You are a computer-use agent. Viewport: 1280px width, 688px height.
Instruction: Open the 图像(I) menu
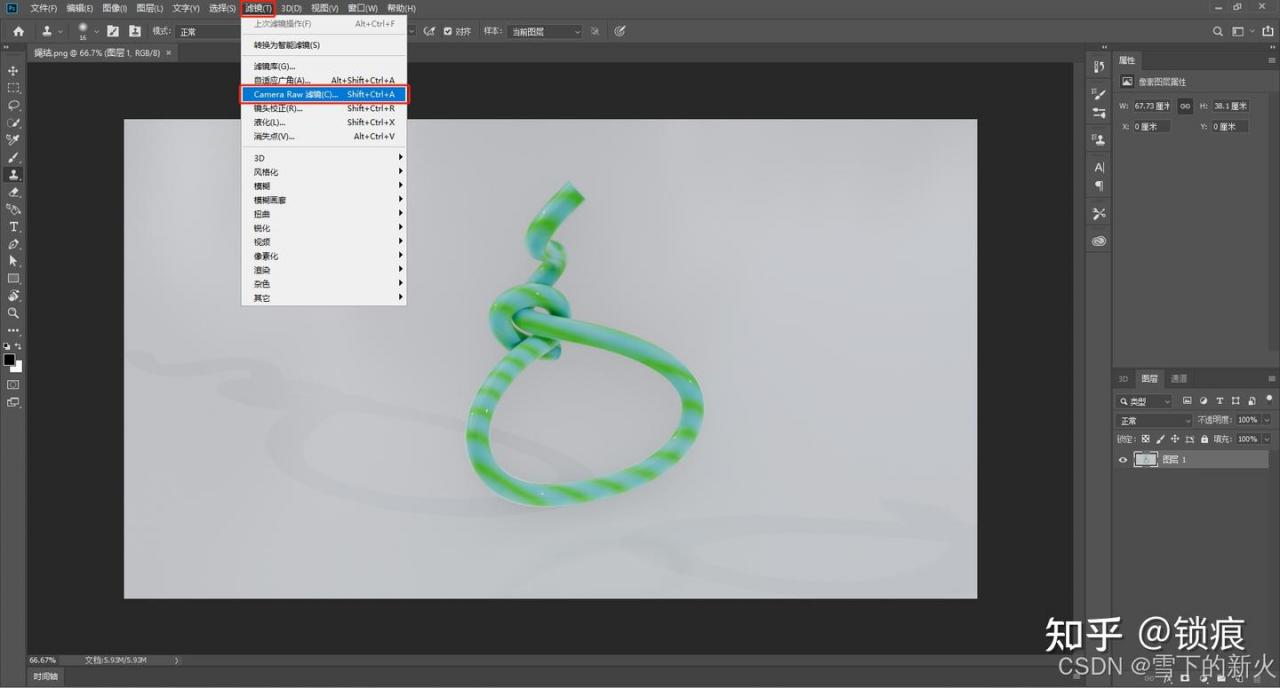pyautogui.click(x=115, y=8)
